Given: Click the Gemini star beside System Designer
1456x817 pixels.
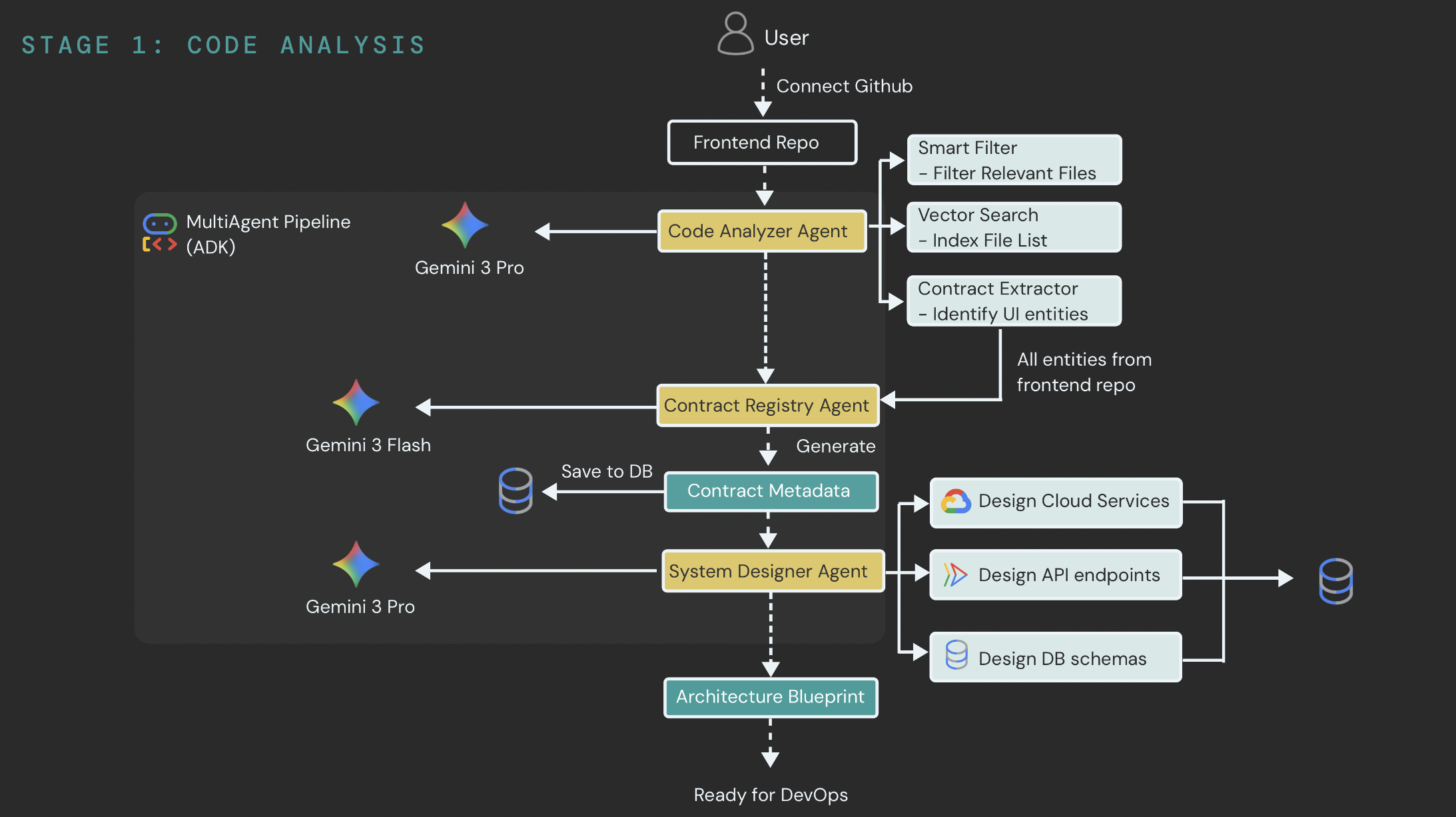Looking at the screenshot, I should pos(356,564).
